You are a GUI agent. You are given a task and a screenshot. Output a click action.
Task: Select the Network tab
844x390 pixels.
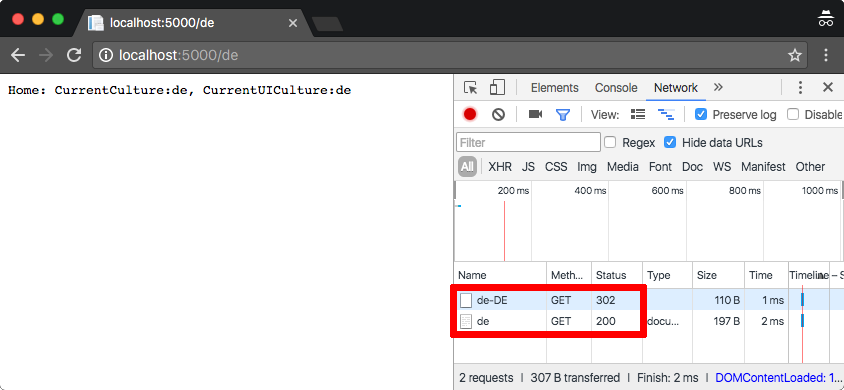676,88
